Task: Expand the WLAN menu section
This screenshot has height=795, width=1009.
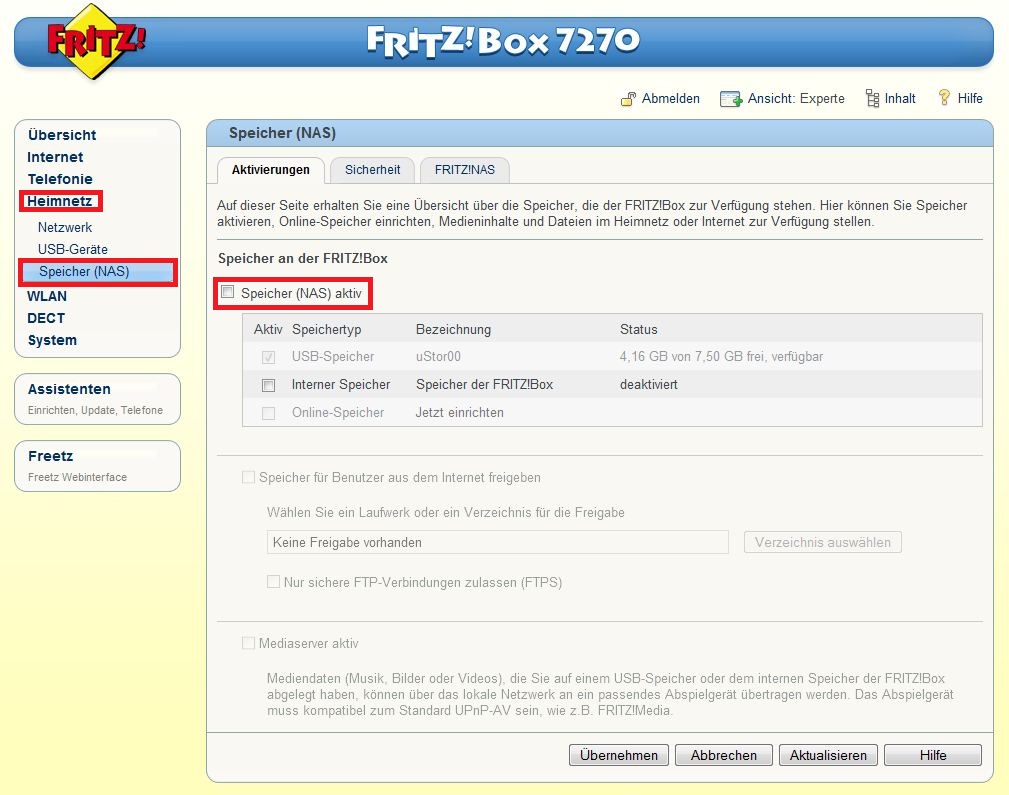Action: (x=47, y=296)
